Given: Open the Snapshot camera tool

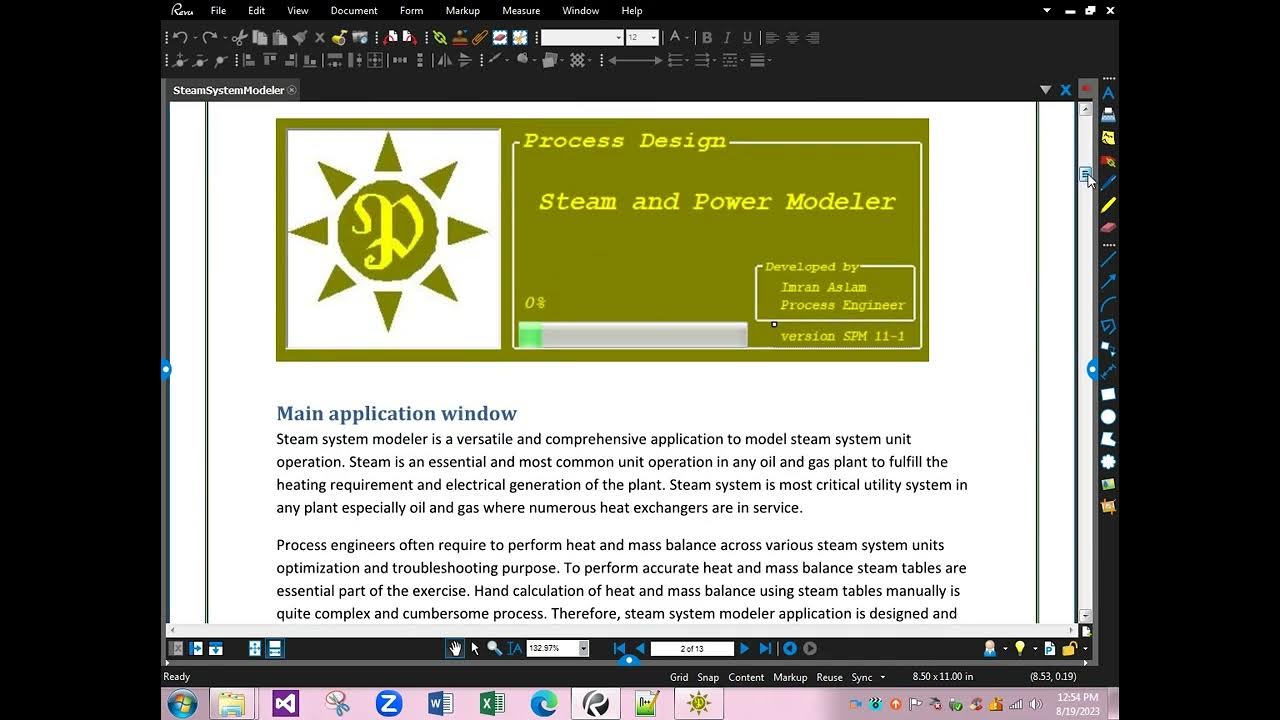Looking at the screenshot, I should pyautogui.click(x=360, y=38).
